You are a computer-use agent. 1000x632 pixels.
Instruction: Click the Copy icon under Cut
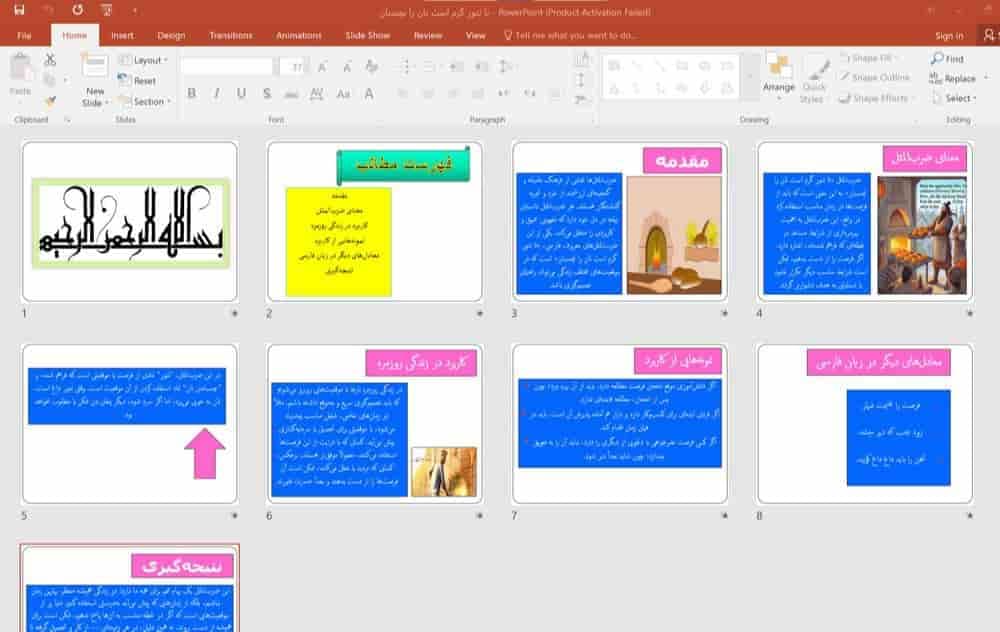(50, 80)
